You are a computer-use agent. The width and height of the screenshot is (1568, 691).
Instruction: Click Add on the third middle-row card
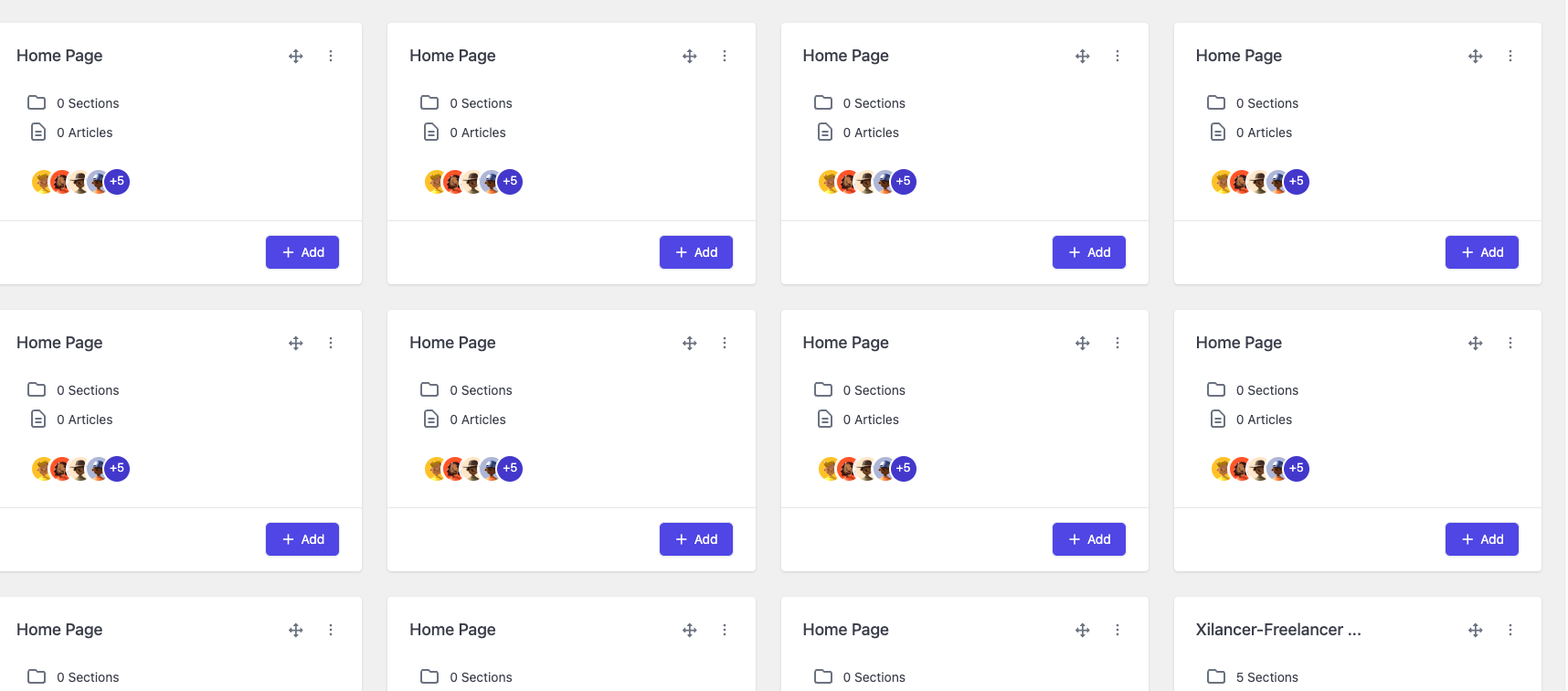(x=1088, y=539)
